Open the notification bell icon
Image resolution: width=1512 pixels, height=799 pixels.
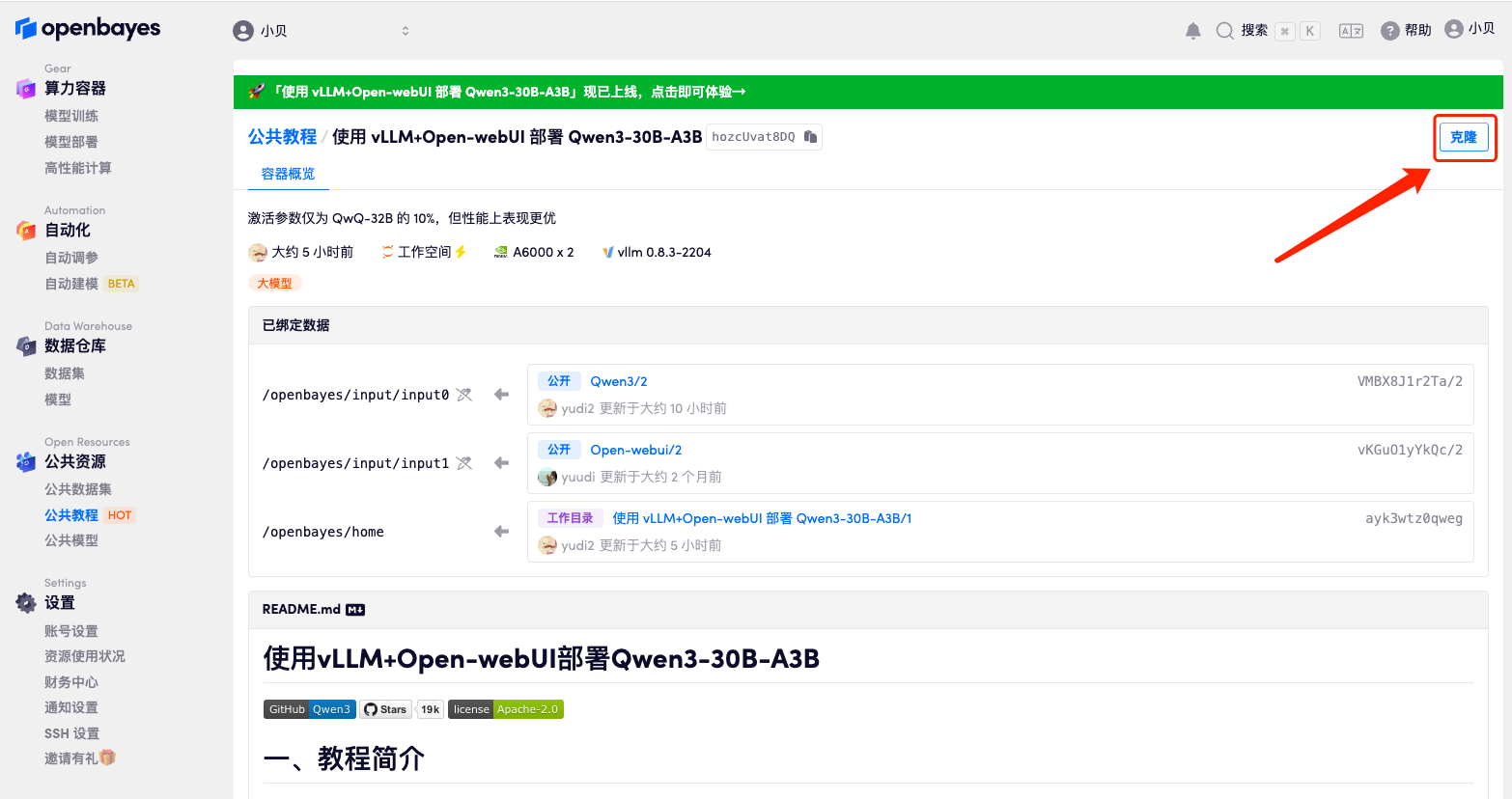pyautogui.click(x=1193, y=31)
